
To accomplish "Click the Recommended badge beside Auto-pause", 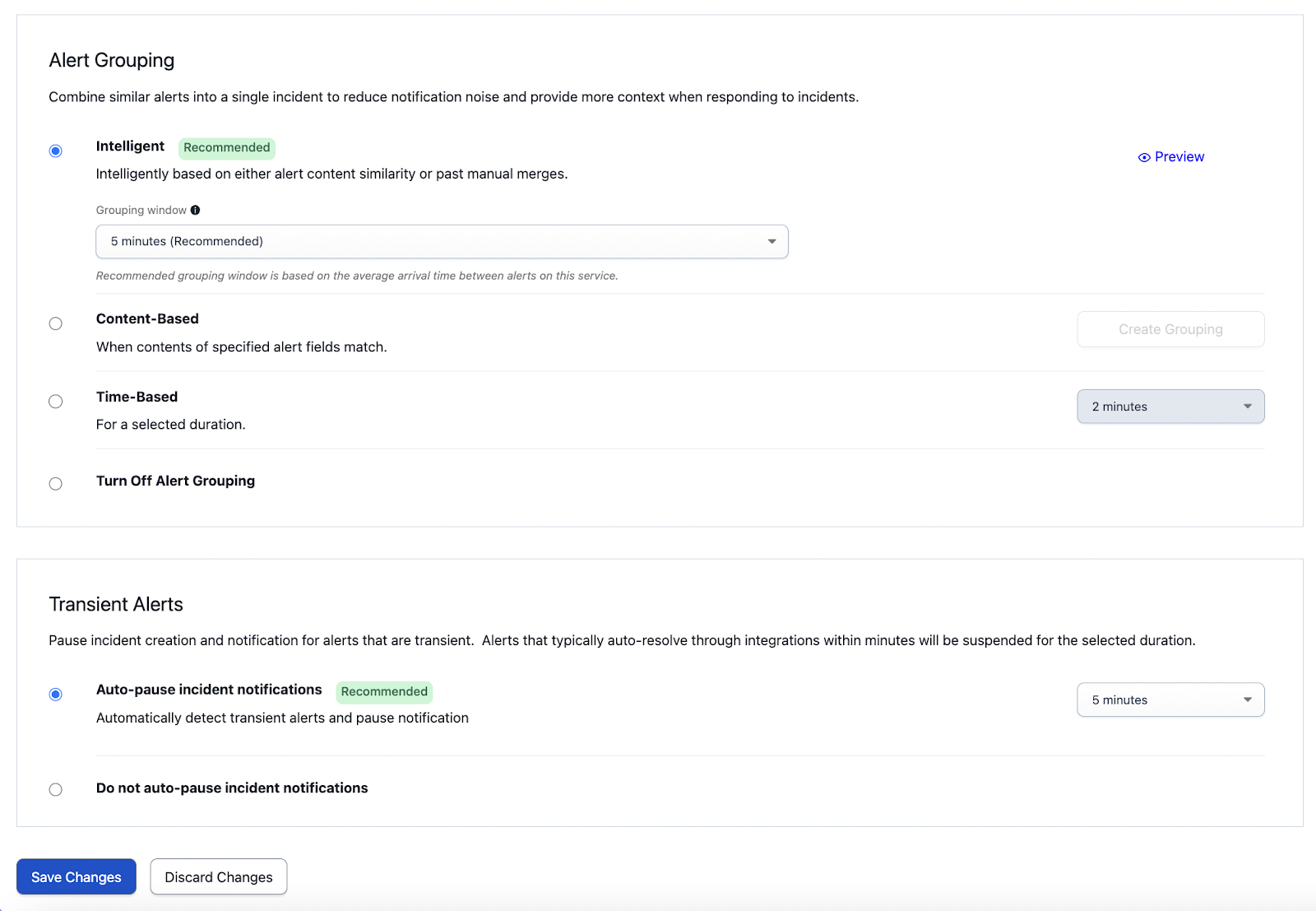I will (384, 692).
